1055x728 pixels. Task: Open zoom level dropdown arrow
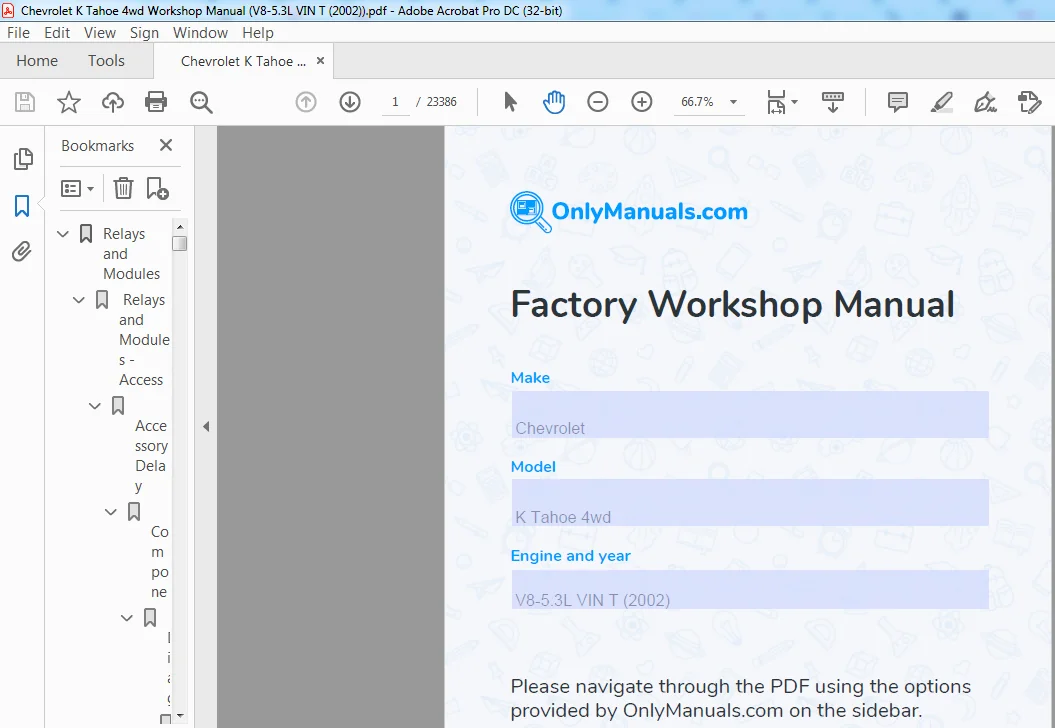pyautogui.click(x=733, y=102)
